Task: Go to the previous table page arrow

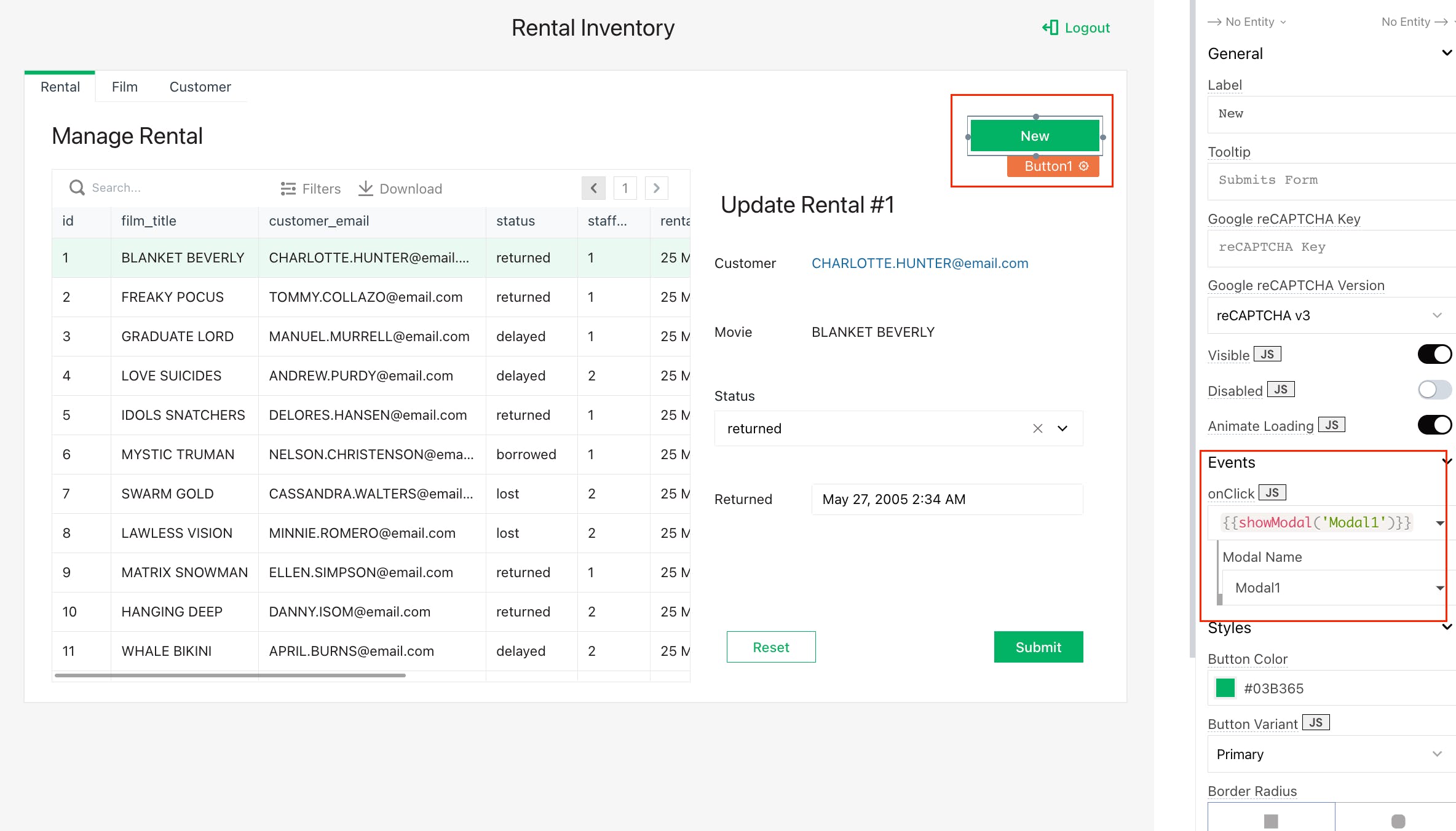Action: point(593,188)
